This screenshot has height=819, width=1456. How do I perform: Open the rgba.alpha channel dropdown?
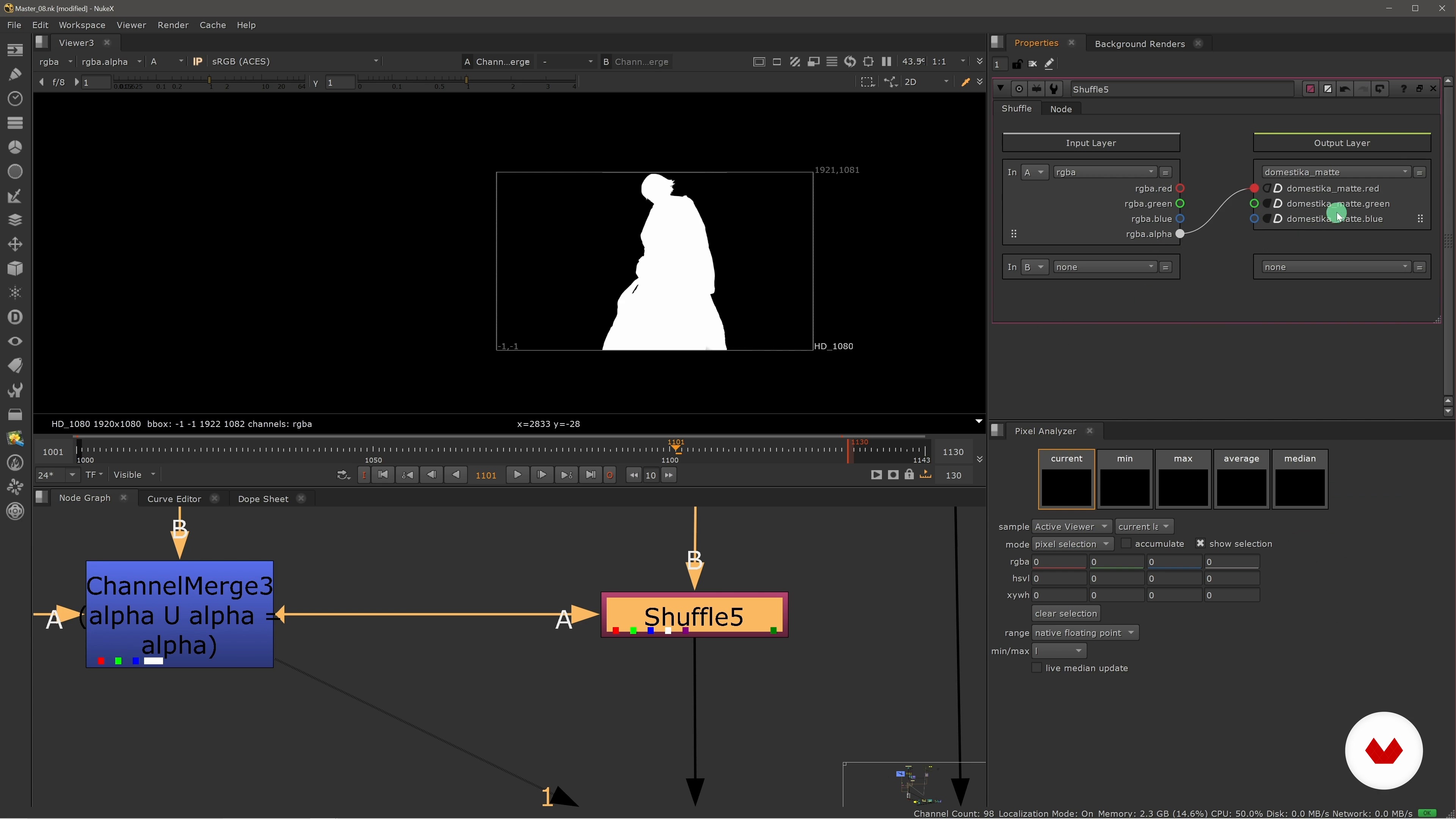coord(111,61)
